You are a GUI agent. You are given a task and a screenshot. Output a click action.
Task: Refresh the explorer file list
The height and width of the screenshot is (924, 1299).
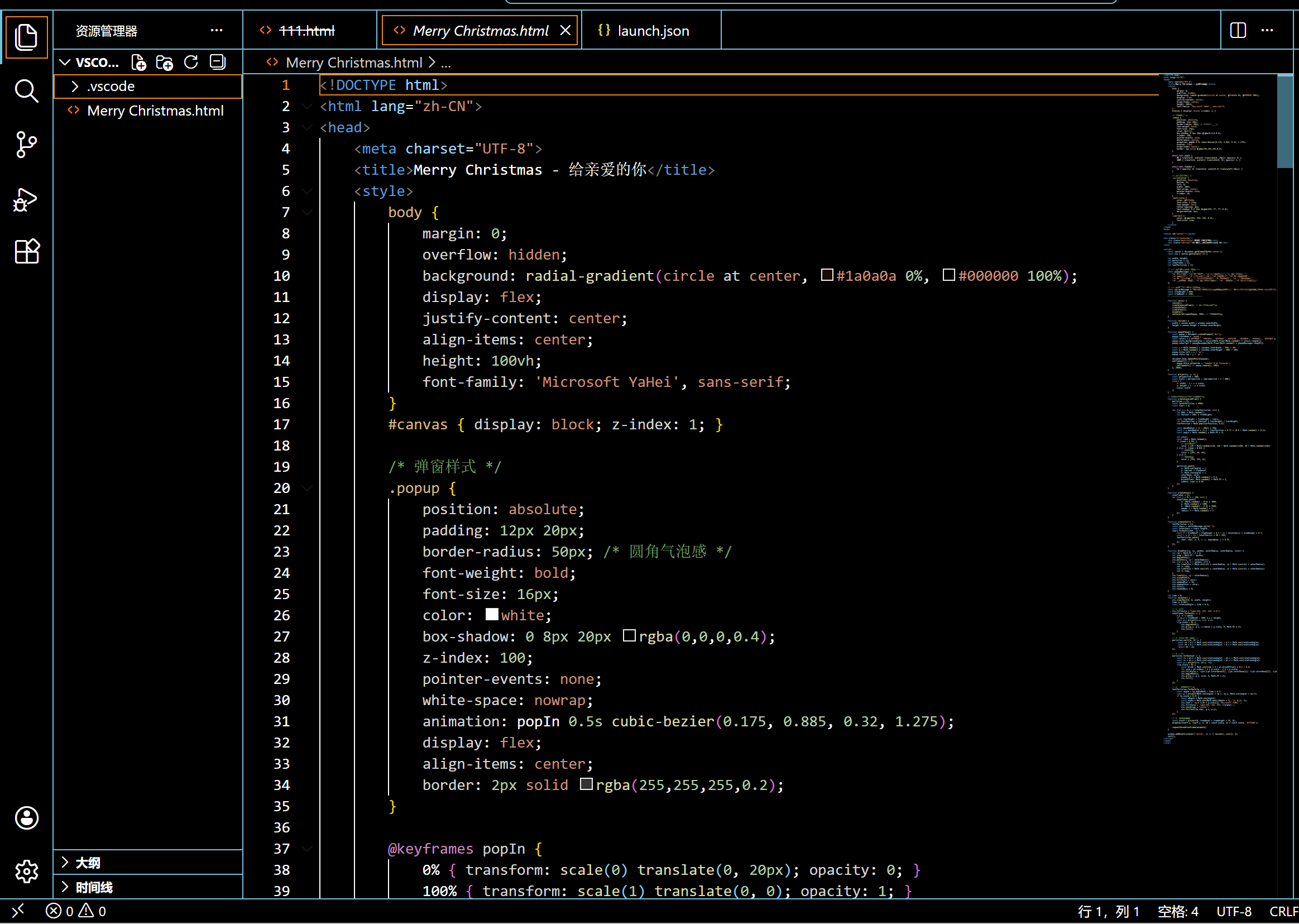pos(191,62)
